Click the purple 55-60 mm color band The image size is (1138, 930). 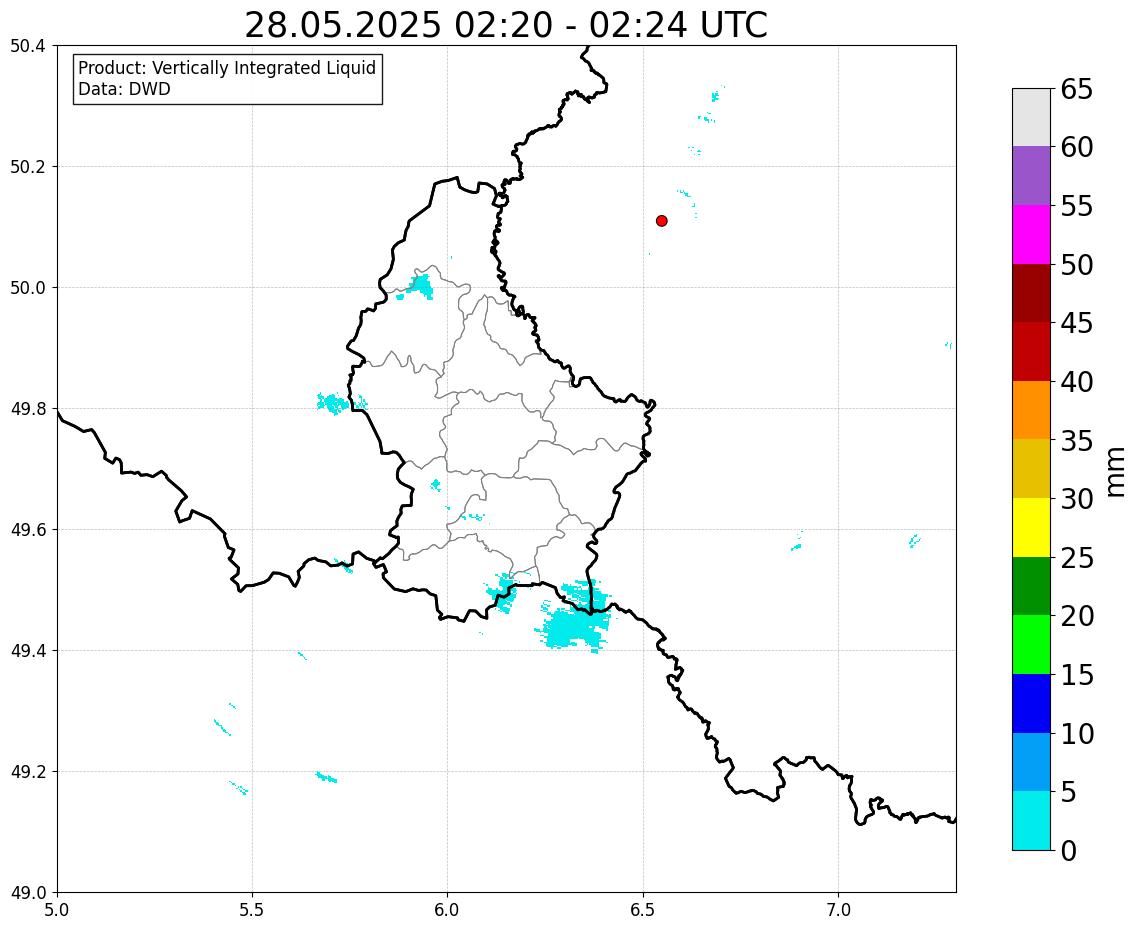click(x=1031, y=176)
